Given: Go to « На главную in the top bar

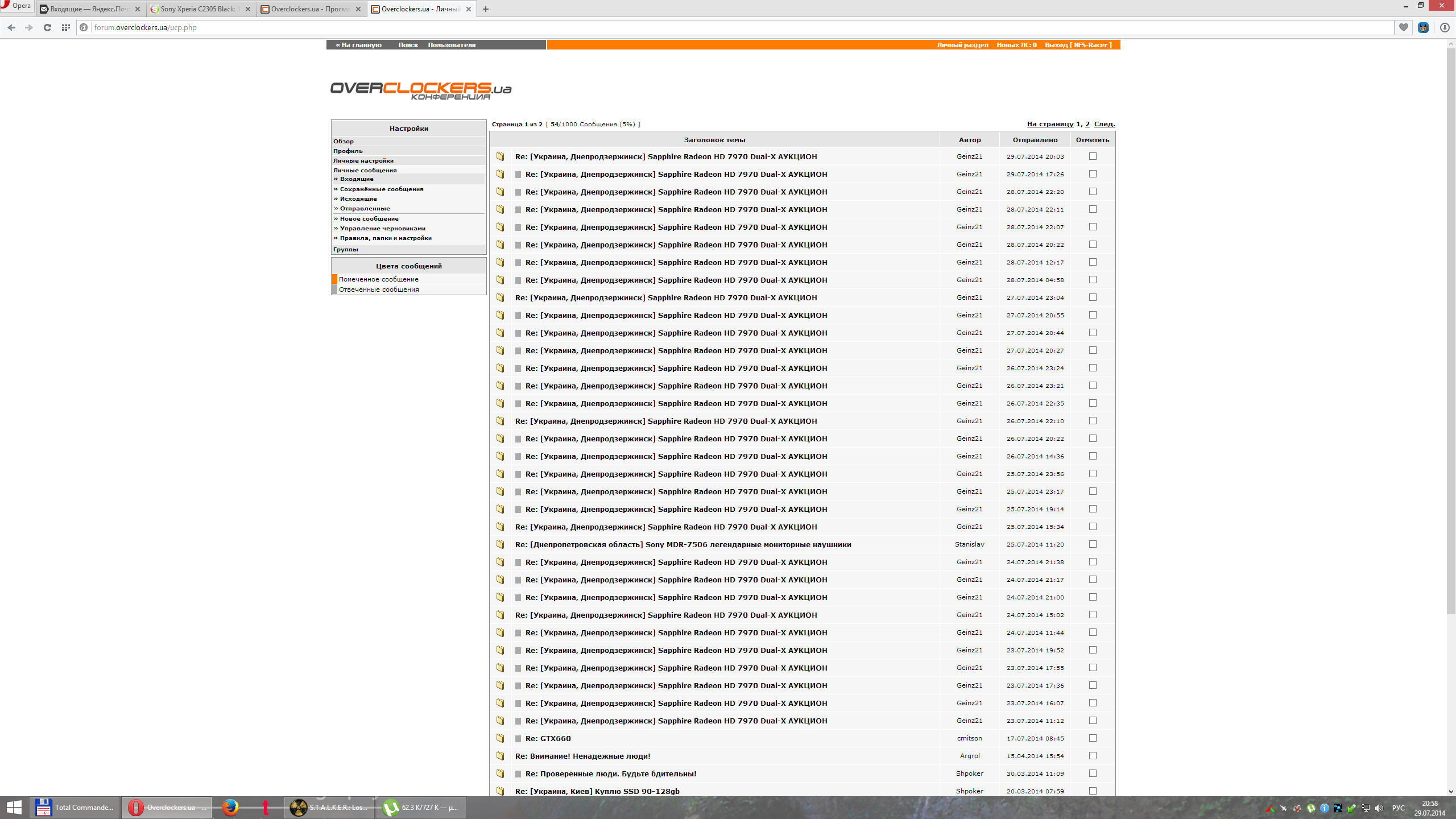Looking at the screenshot, I should tap(358, 45).
